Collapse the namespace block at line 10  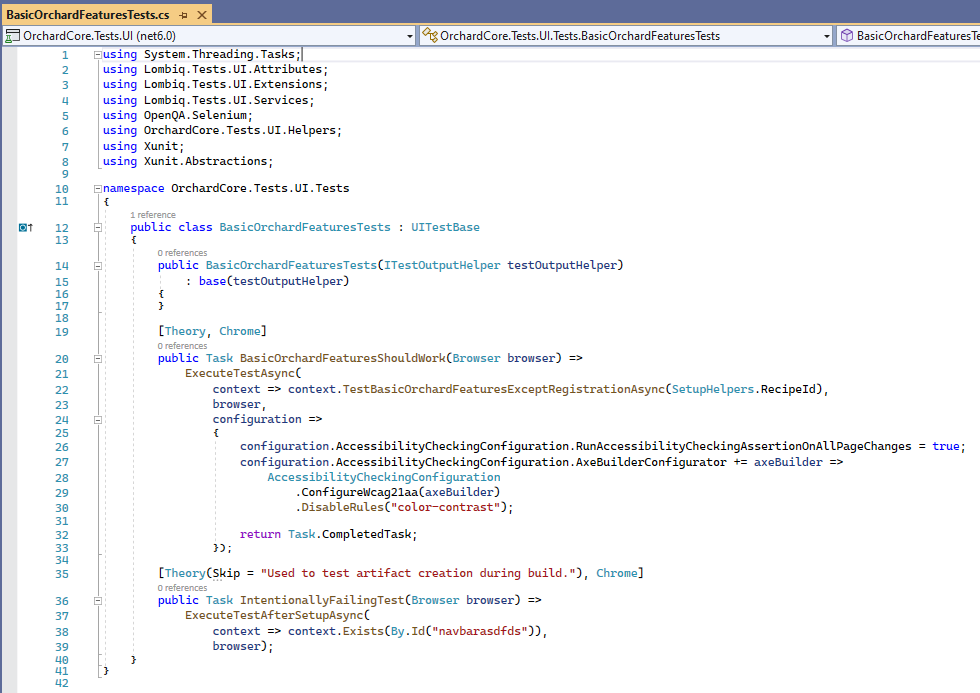click(x=98, y=189)
